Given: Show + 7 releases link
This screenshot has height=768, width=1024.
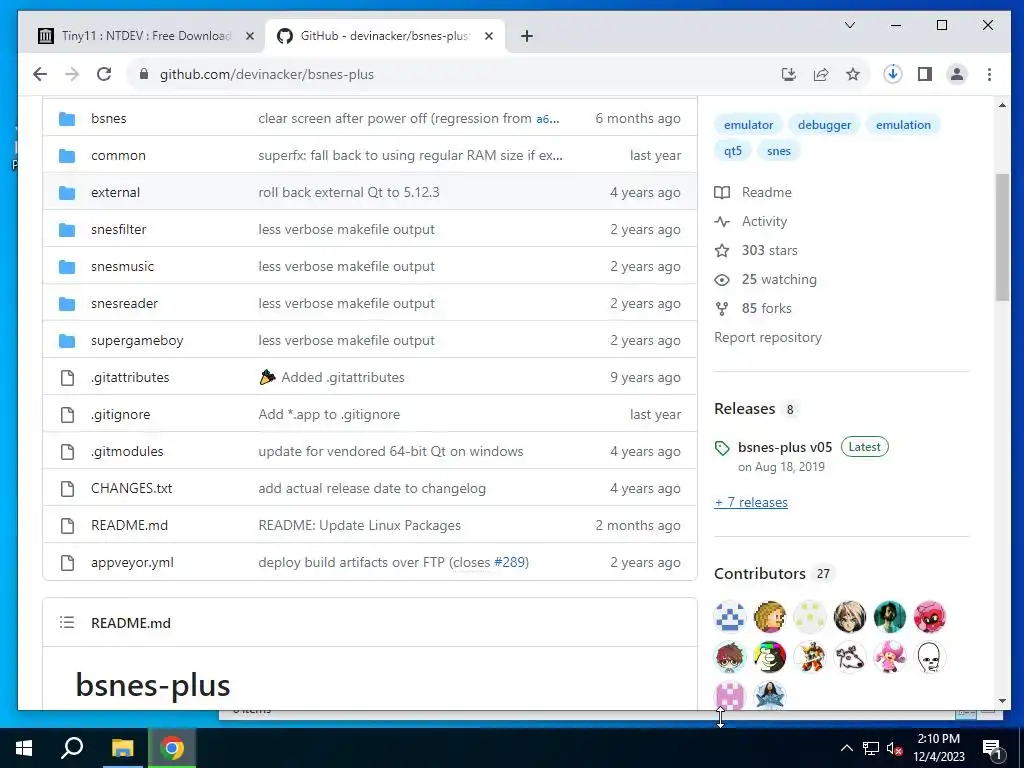Looking at the screenshot, I should (751, 502).
